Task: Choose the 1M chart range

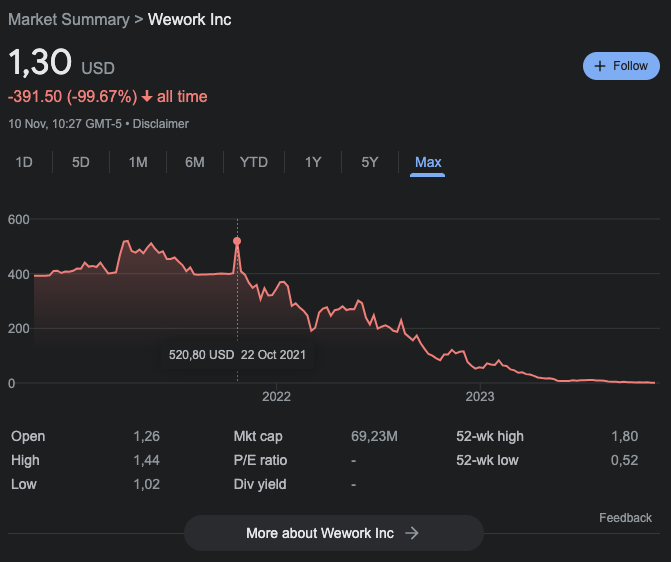Action: pyautogui.click(x=138, y=162)
